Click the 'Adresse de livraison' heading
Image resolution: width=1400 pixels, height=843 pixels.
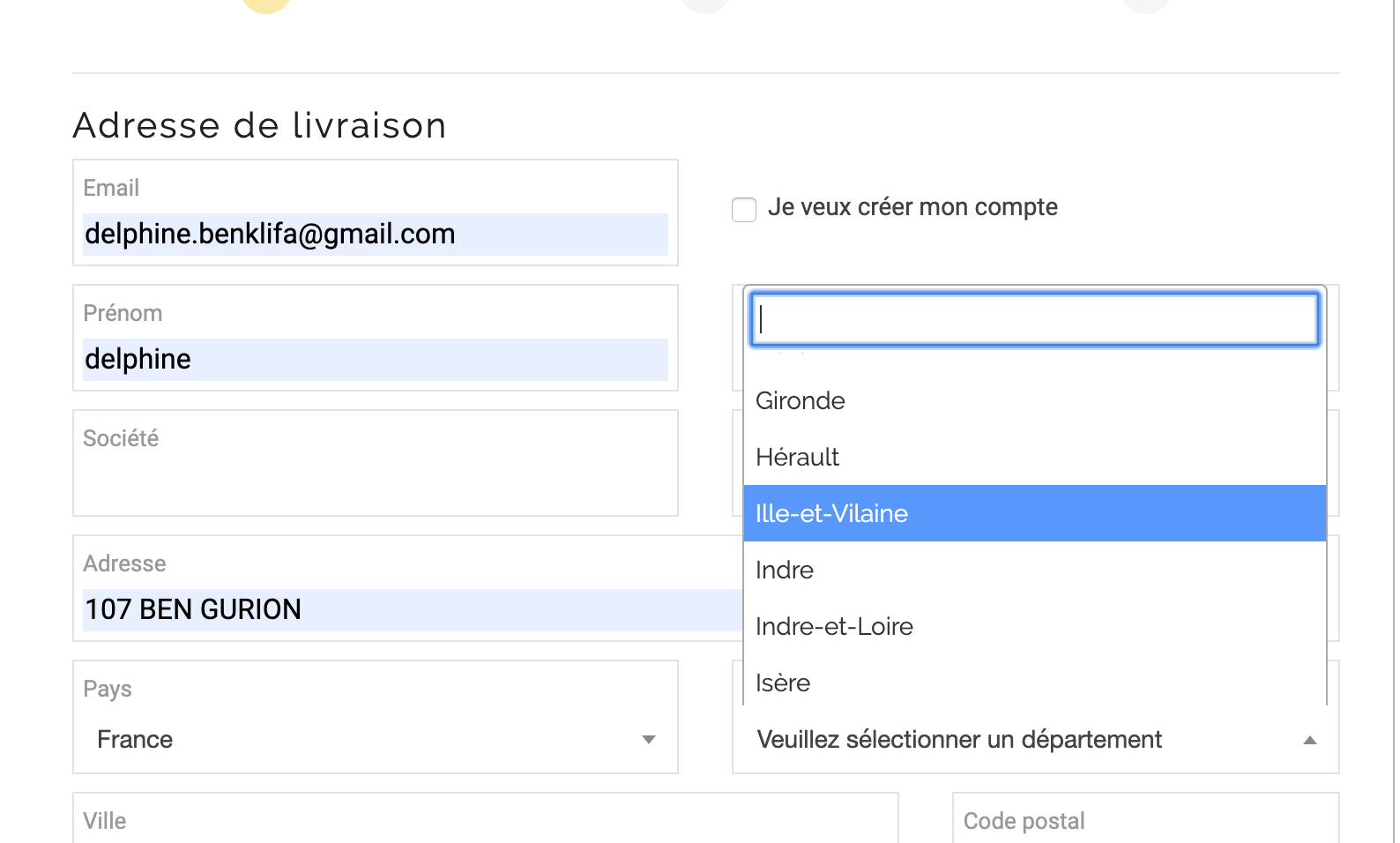[x=259, y=125]
